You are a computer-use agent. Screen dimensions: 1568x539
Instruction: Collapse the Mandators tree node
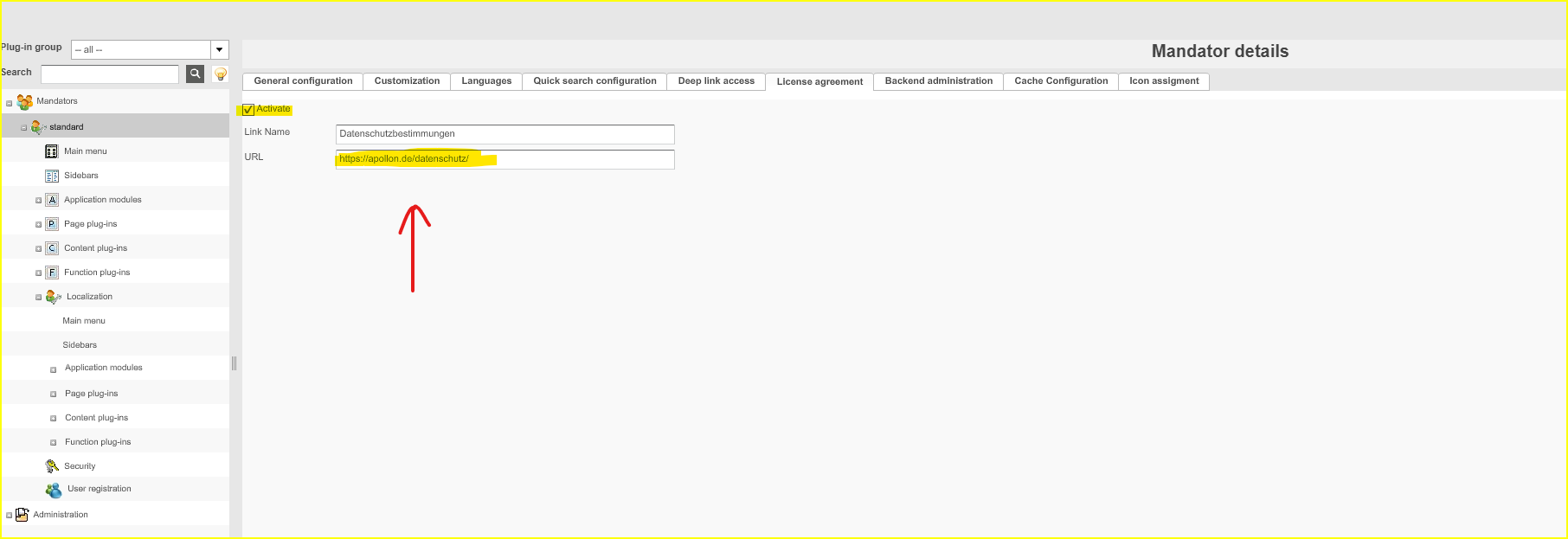coord(10,104)
